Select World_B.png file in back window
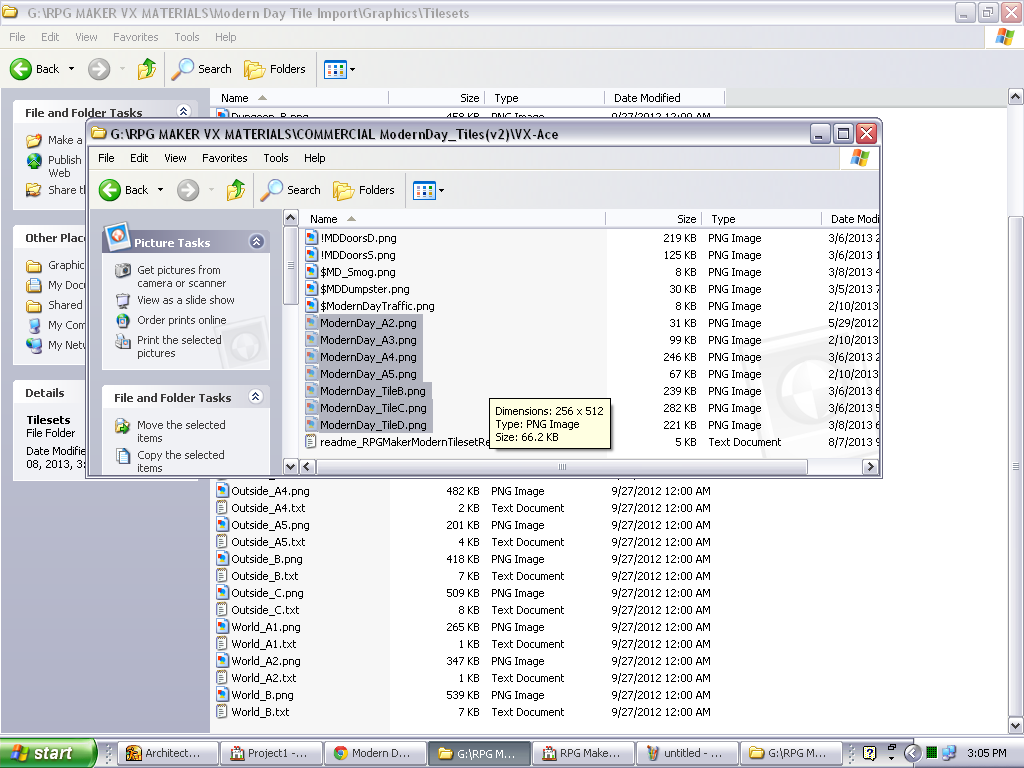 point(262,695)
